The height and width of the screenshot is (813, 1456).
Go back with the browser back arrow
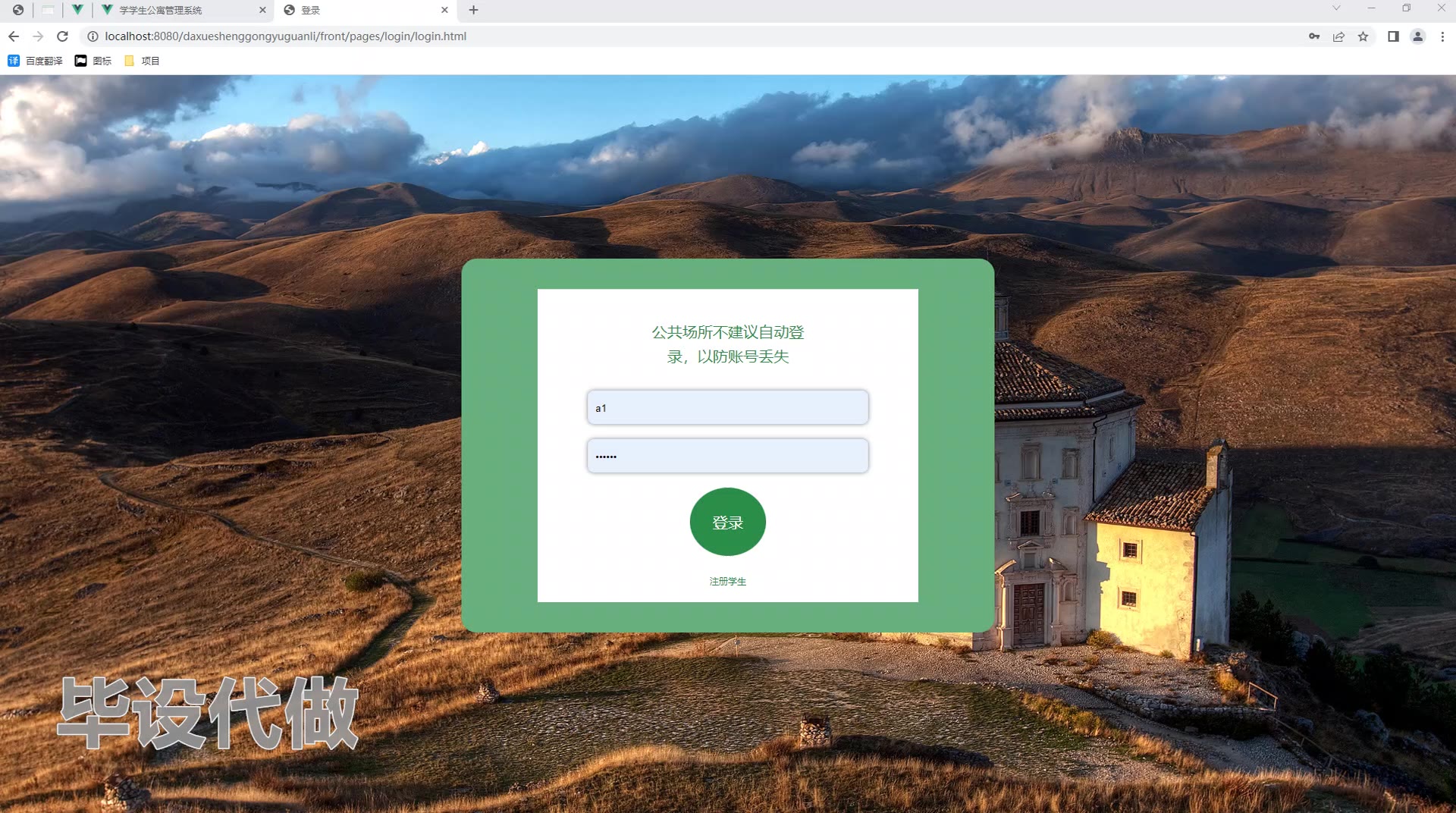tap(14, 36)
